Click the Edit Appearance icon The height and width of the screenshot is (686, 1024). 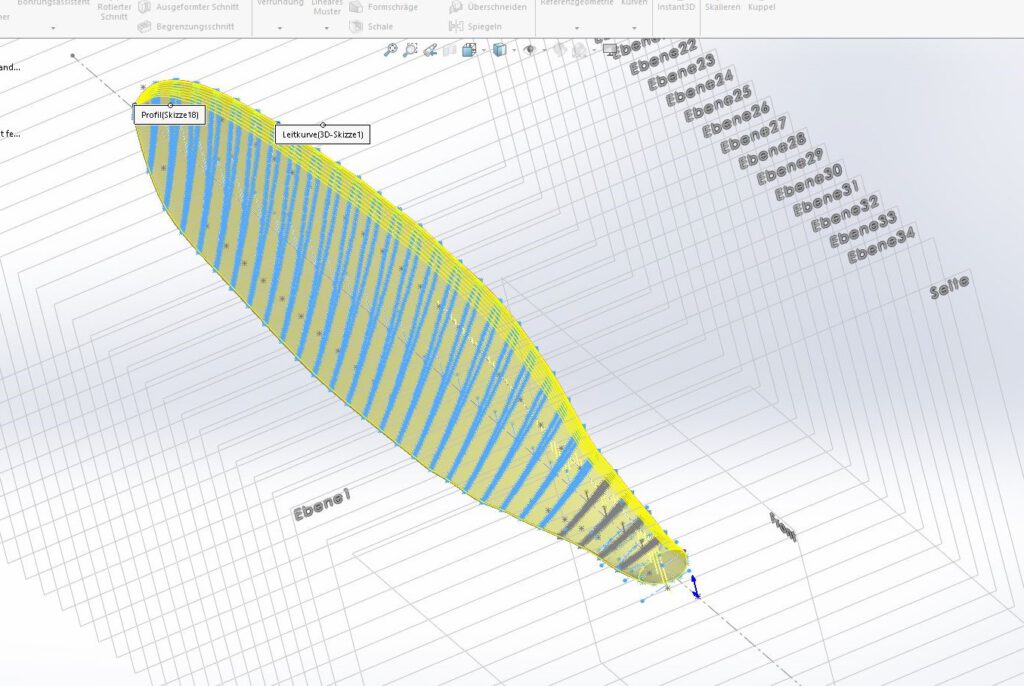(x=560, y=50)
